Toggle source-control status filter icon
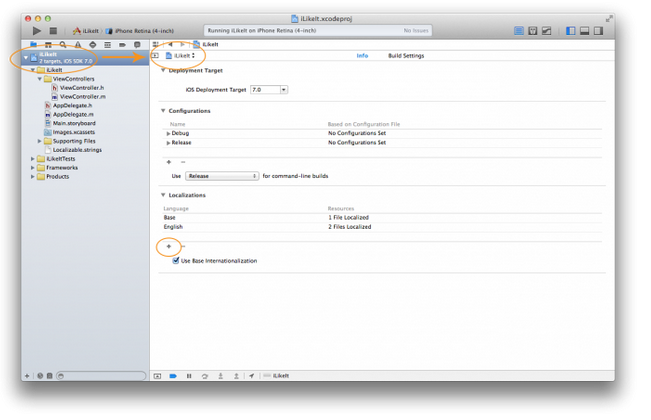 tap(49, 376)
